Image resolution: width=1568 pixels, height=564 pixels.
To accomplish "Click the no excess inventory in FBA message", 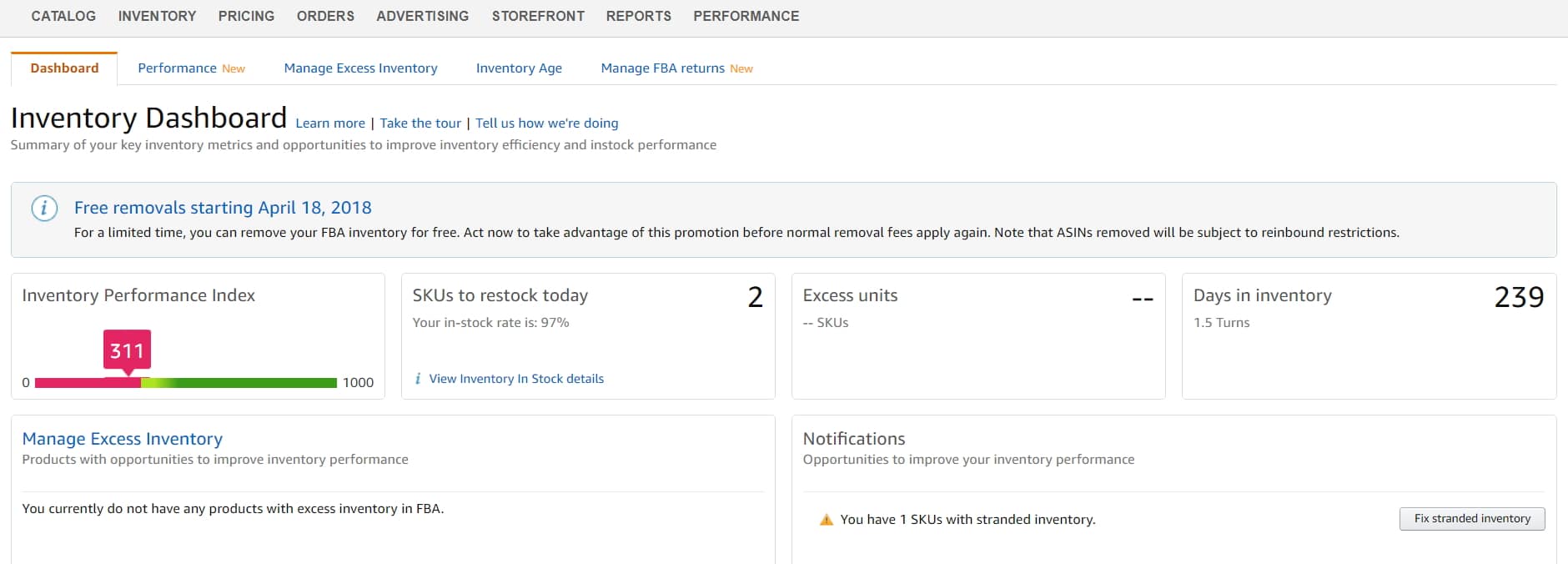I will [233, 509].
